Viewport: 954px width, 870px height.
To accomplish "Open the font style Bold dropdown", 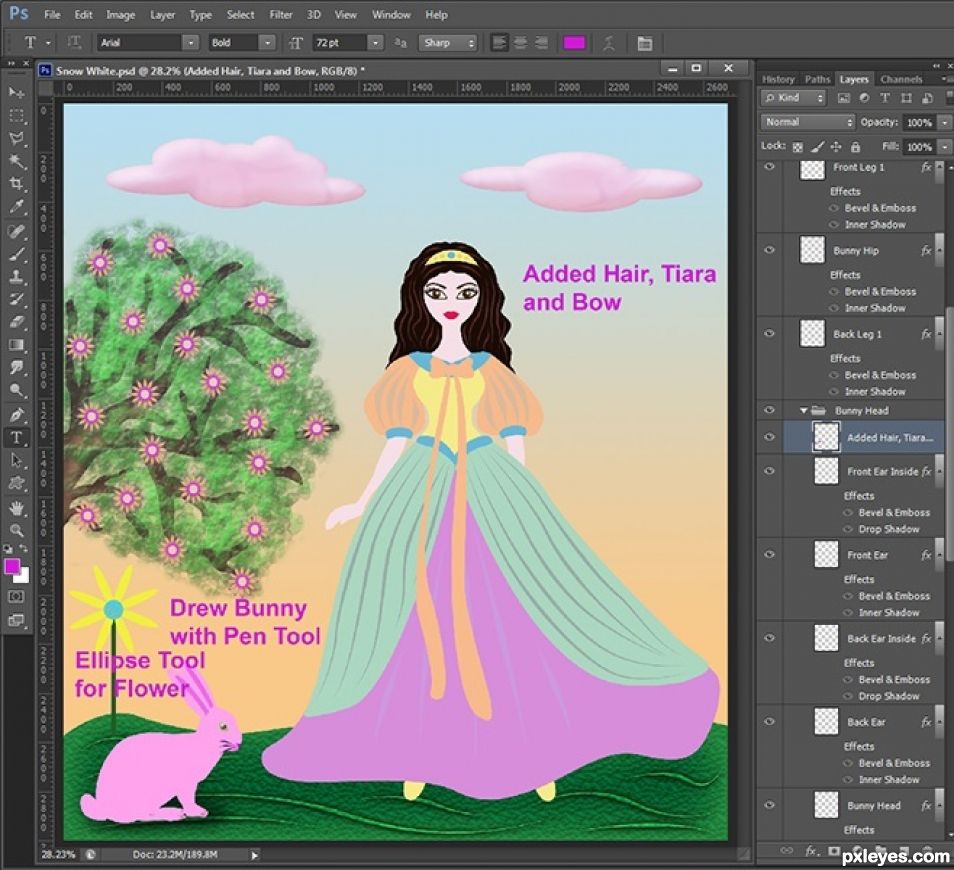I will click(267, 43).
